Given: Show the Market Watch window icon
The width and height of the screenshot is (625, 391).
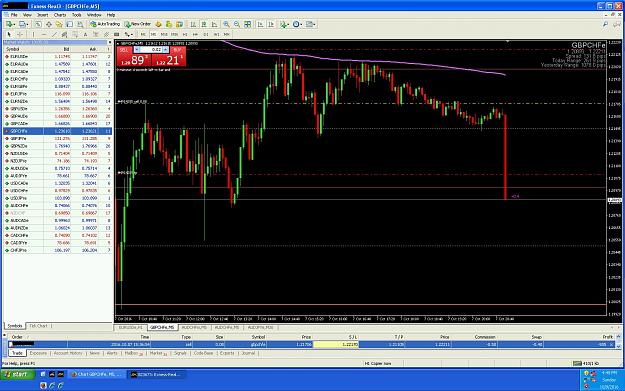Looking at the screenshot, I should (38, 24).
